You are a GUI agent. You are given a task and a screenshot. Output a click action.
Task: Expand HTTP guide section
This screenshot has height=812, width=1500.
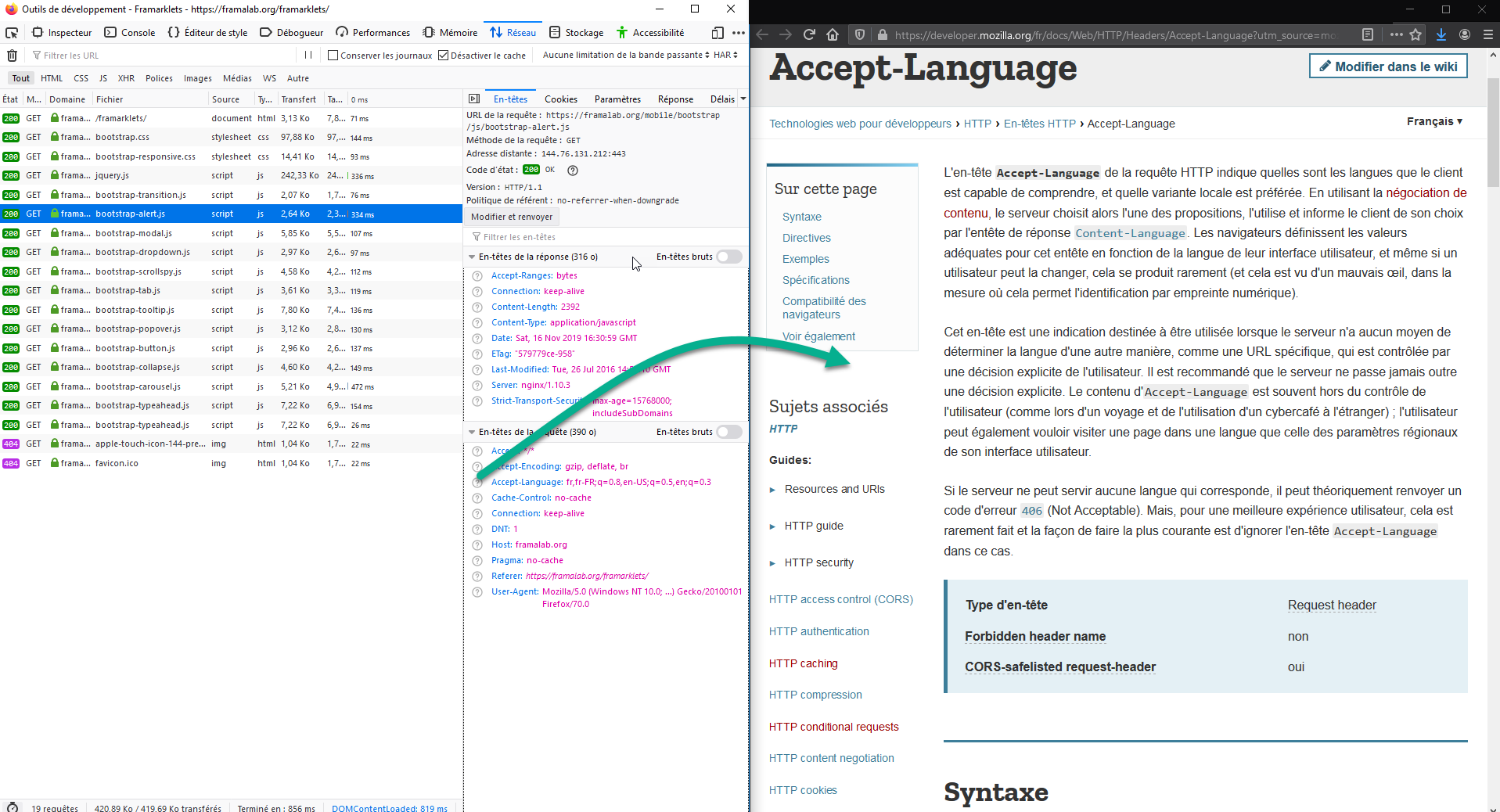click(x=772, y=526)
